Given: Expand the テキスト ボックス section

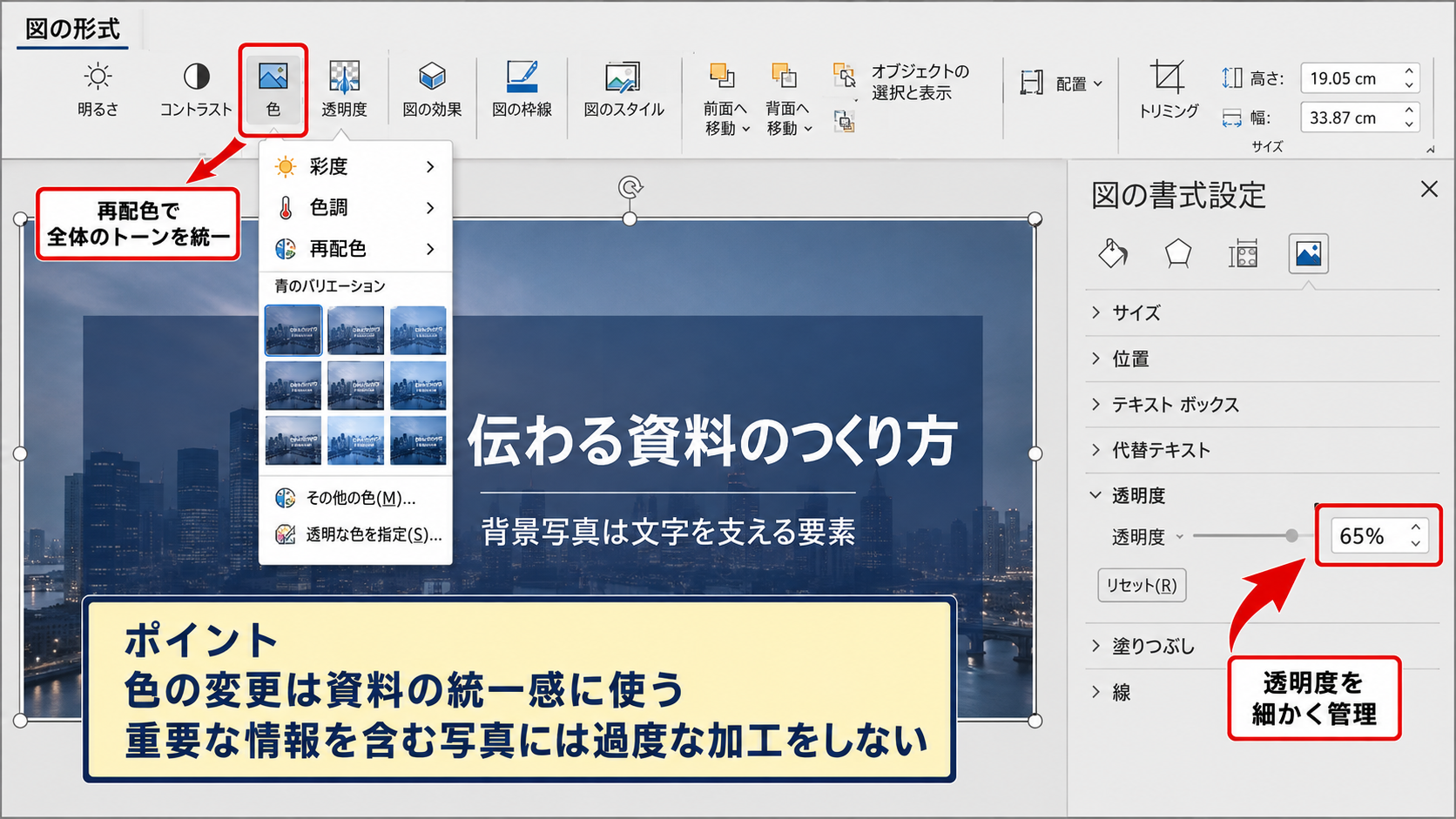Looking at the screenshot, I should pyautogui.click(x=1262, y=405).
